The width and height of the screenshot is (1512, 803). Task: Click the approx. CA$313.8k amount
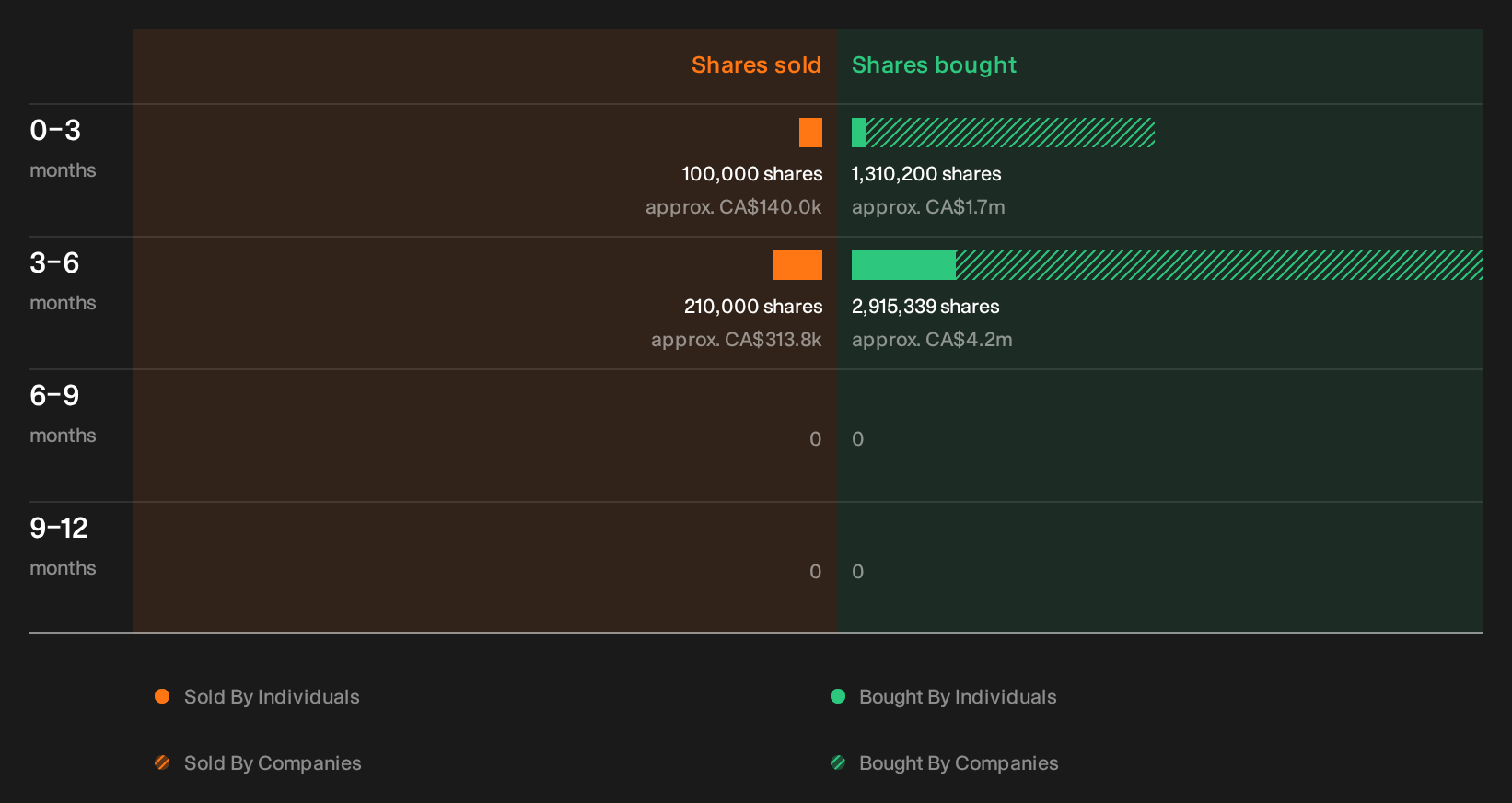click(737, 340)
